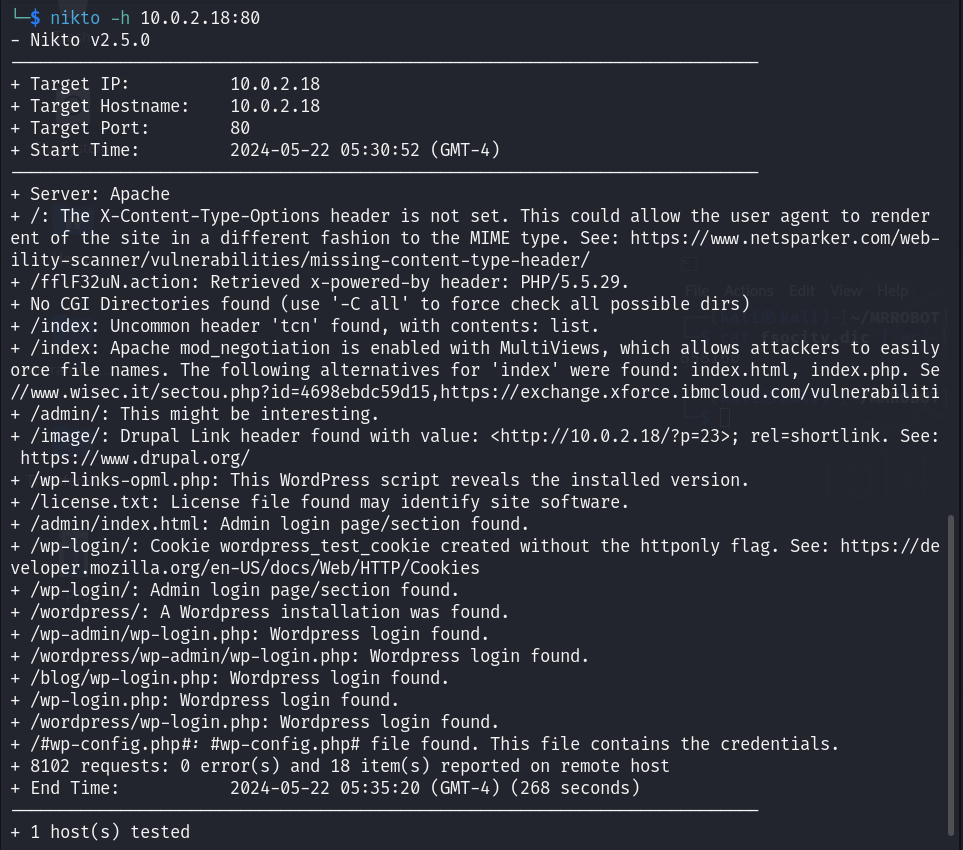Open the View menu
Screen dimensions: 963x850
(x=845, y=291)
